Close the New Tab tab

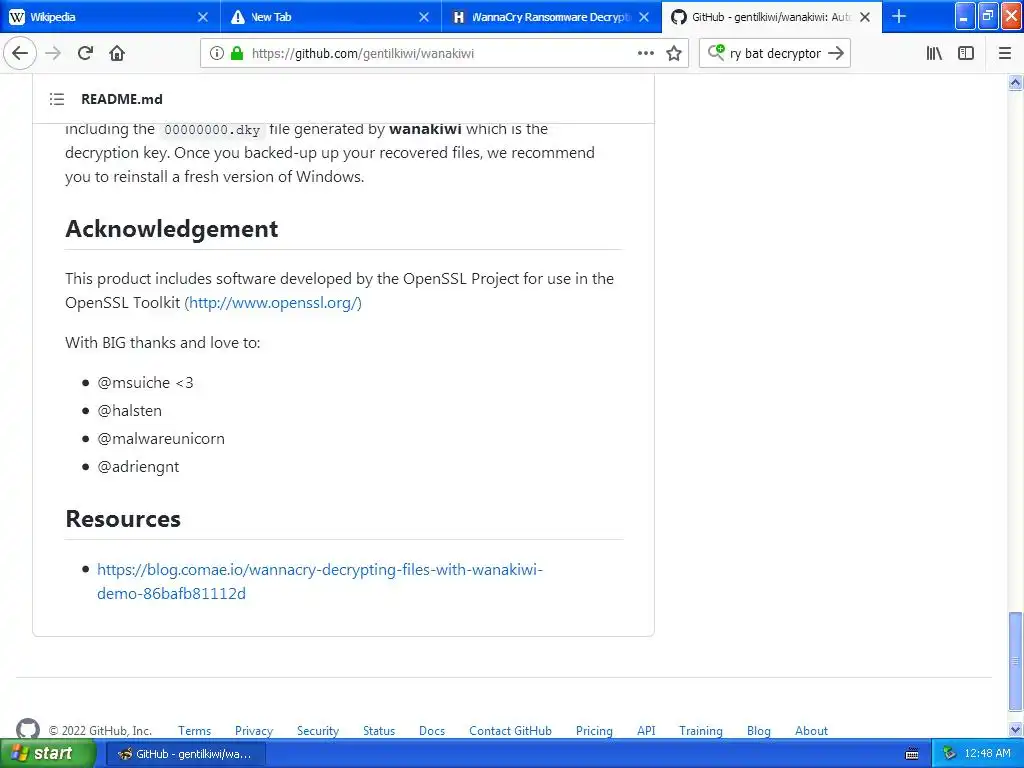click(424, 17)
